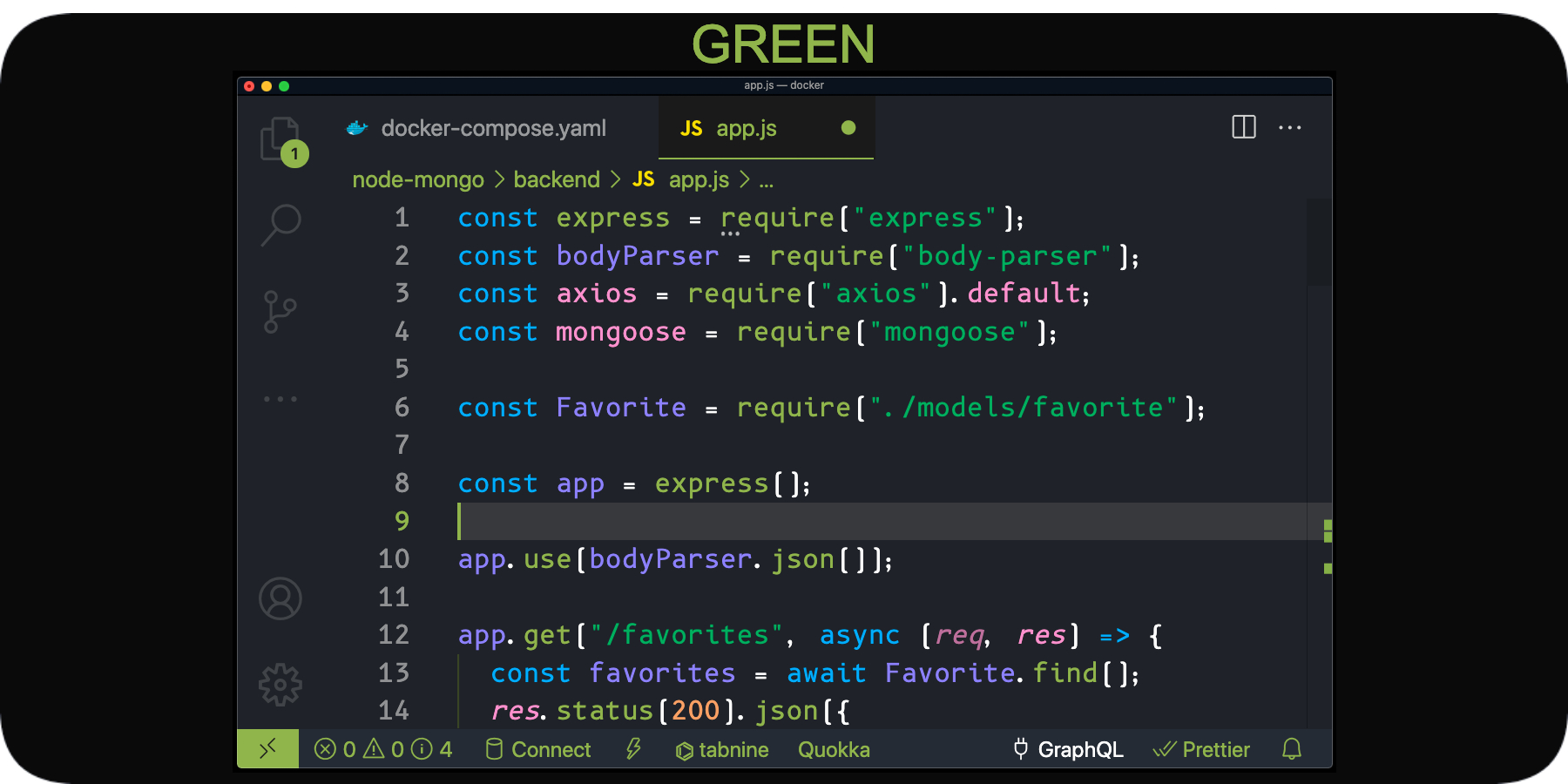Screen dimensions: 1568x784
Task: Open the Explorer view in the activity bar
Action: (x=280, y=139)
